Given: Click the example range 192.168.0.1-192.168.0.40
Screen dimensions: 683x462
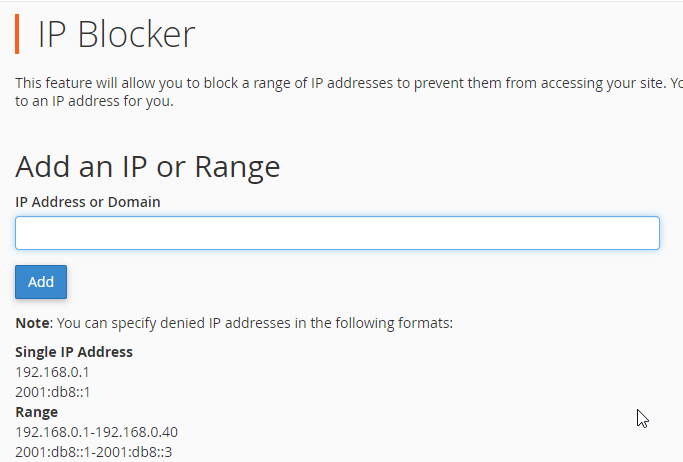Looking at the screenshot, I should coord(96,432).
